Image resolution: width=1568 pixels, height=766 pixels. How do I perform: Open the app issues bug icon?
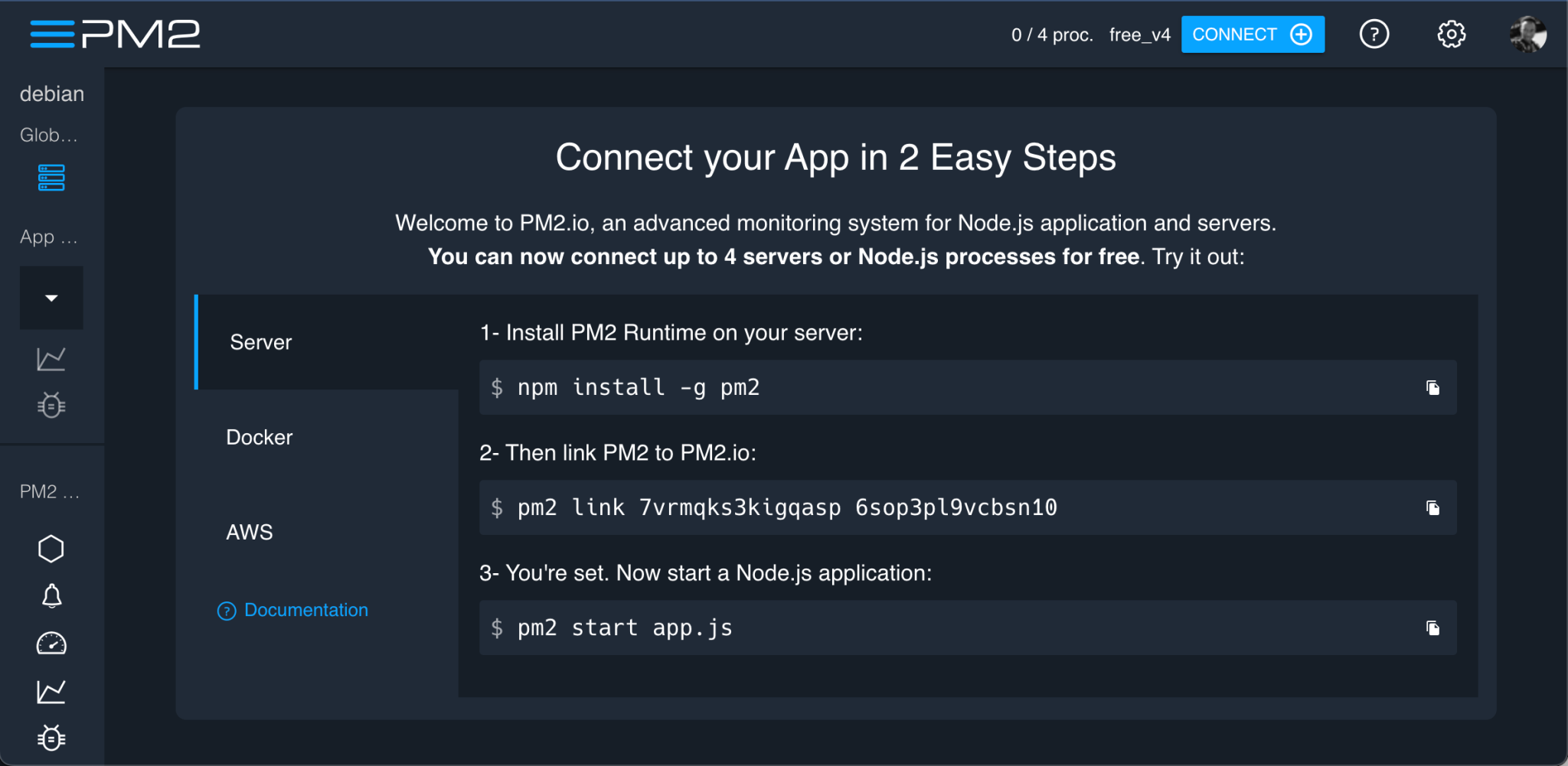(51, 405)
